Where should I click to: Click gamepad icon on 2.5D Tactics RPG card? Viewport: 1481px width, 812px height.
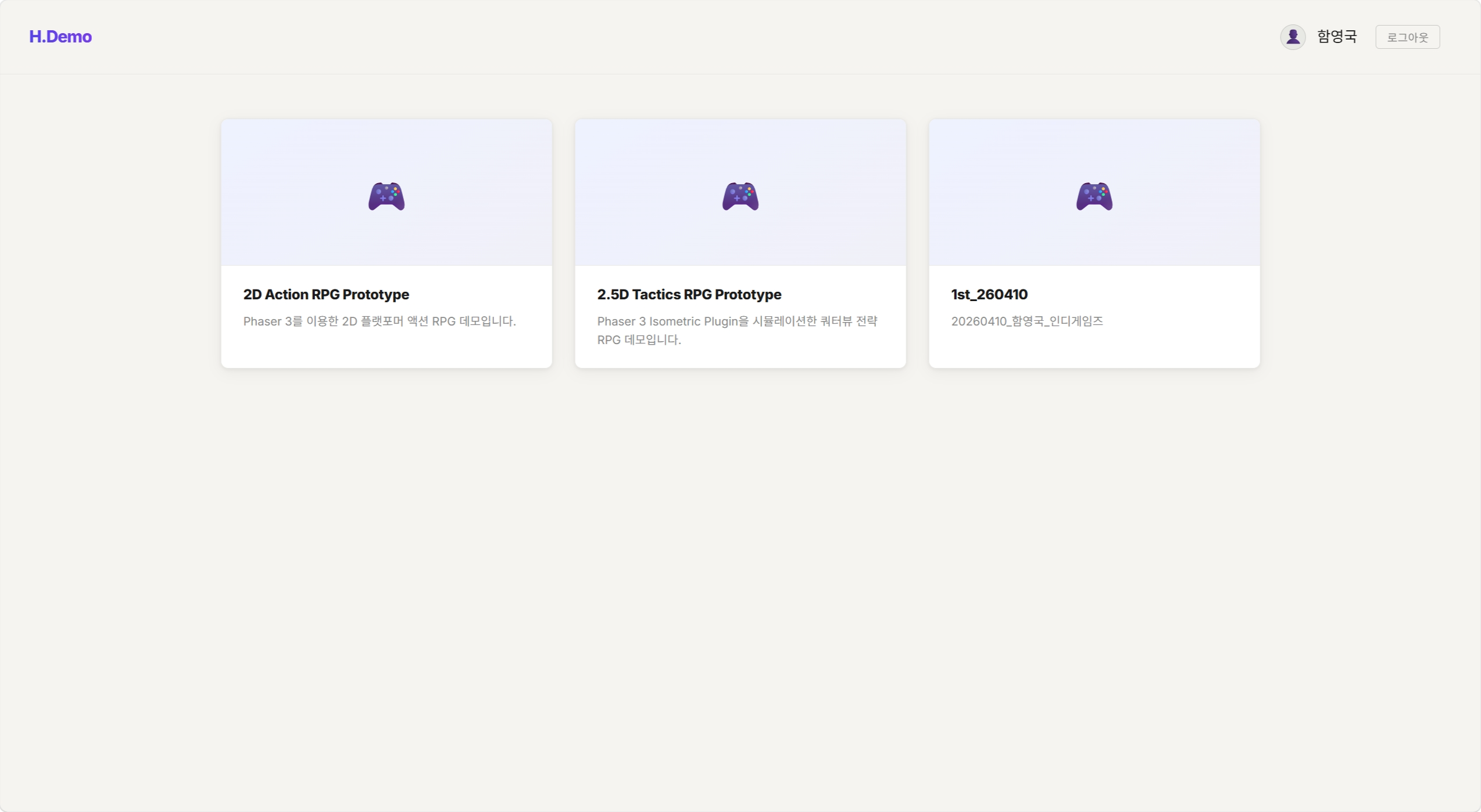pyautogui.click(x=740, y=196)
